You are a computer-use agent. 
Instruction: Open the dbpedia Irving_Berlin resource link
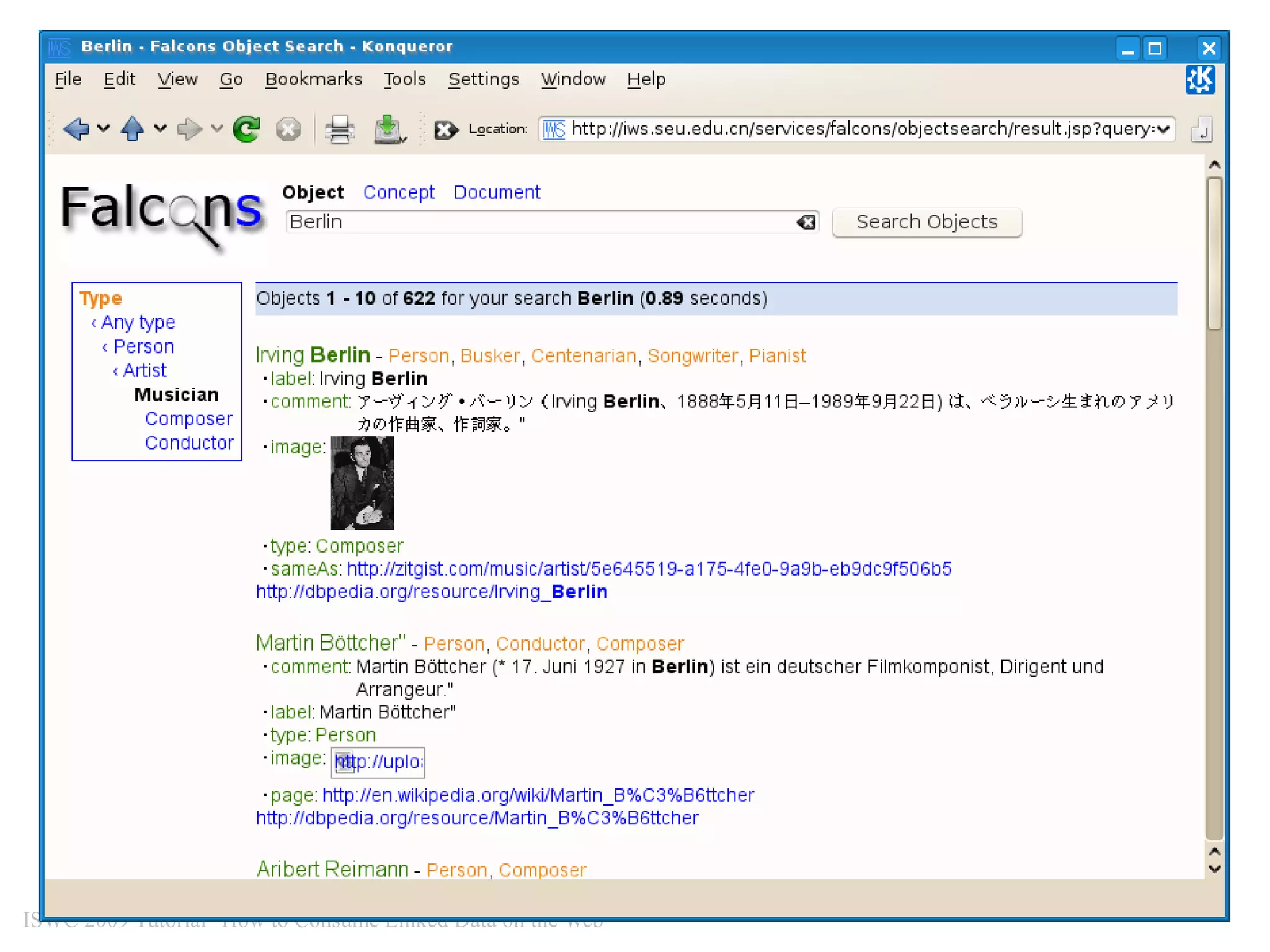click(x=432, y=592)
